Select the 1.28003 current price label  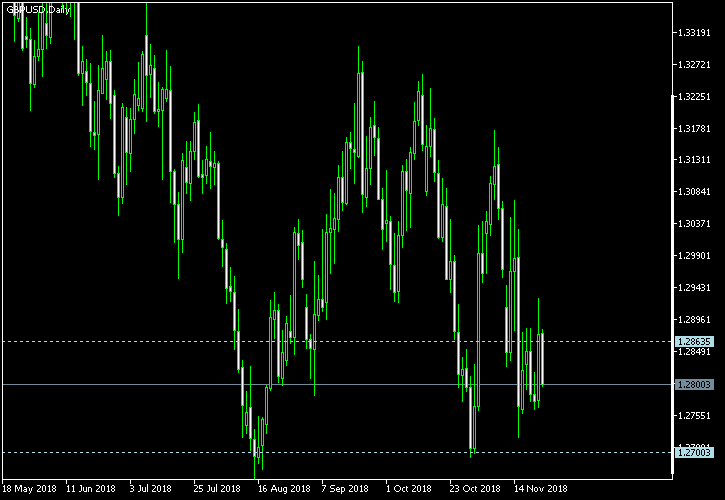[694, 385]
